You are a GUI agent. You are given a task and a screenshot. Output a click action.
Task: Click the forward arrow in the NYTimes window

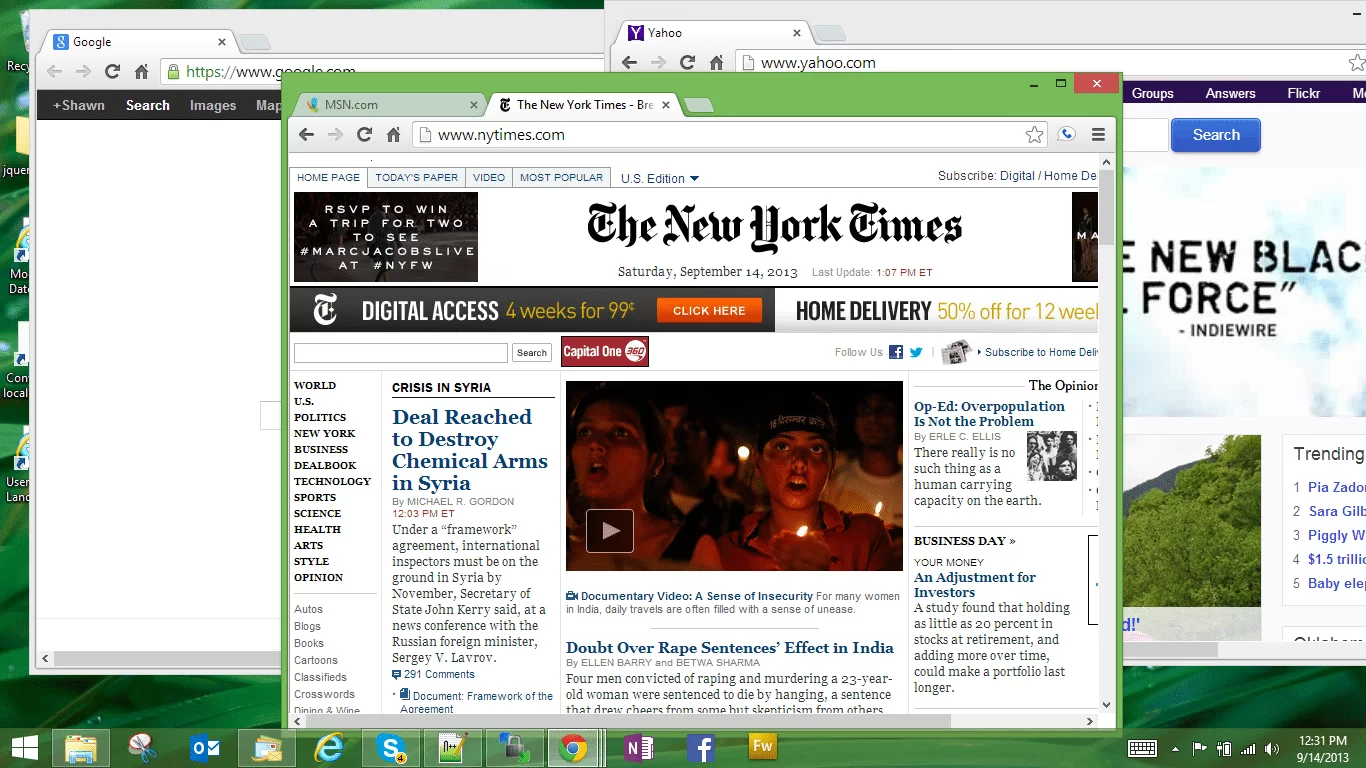click(x=336, y=135)
